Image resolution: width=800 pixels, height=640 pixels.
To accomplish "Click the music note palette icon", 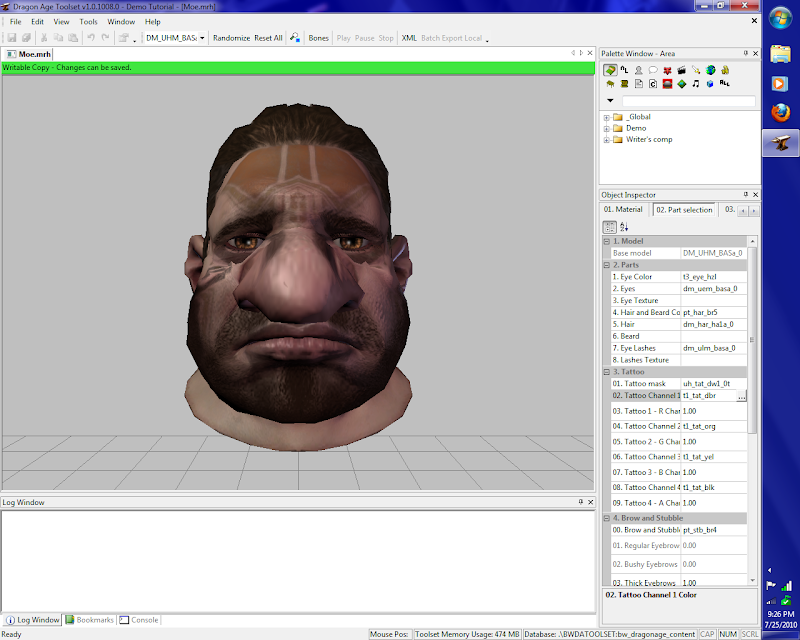I will [x=696, y=84].
